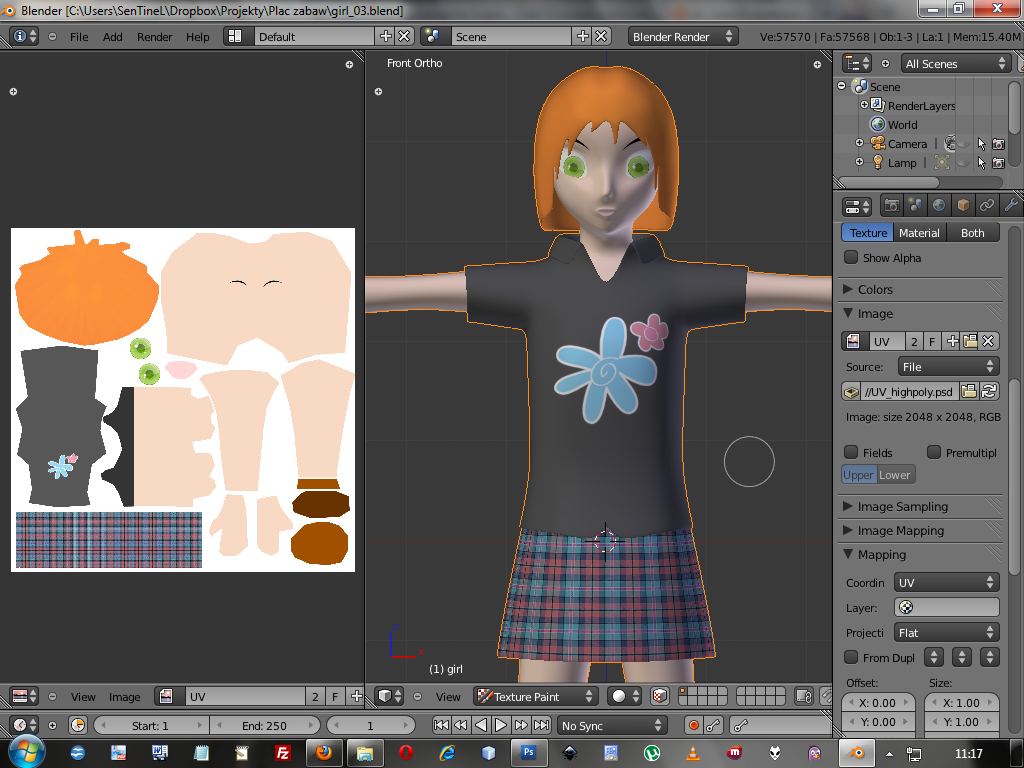Expand the Image Sampling panel
1024x768 pixels.
(x=901, y=506)
